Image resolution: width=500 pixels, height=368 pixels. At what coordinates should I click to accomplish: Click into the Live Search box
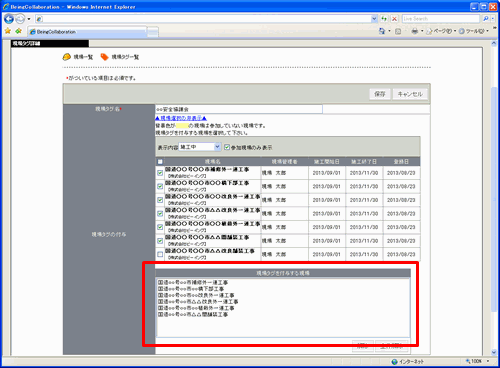pos(441,19)
